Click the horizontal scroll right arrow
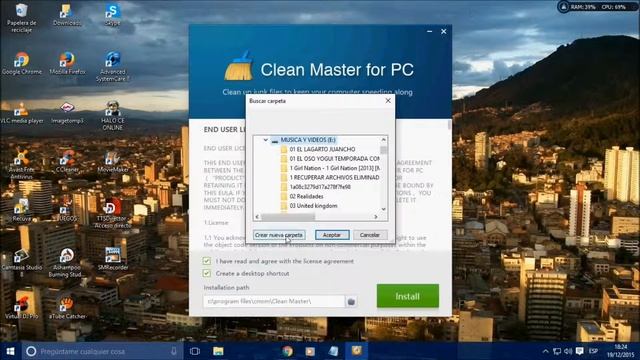This screenshot has height=360, width=640. [376, 217]
